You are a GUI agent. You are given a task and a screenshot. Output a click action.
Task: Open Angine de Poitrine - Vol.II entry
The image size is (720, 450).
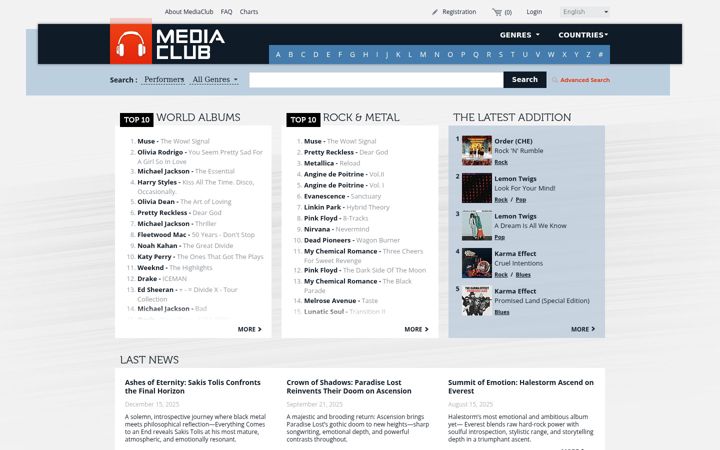(344, 174)
